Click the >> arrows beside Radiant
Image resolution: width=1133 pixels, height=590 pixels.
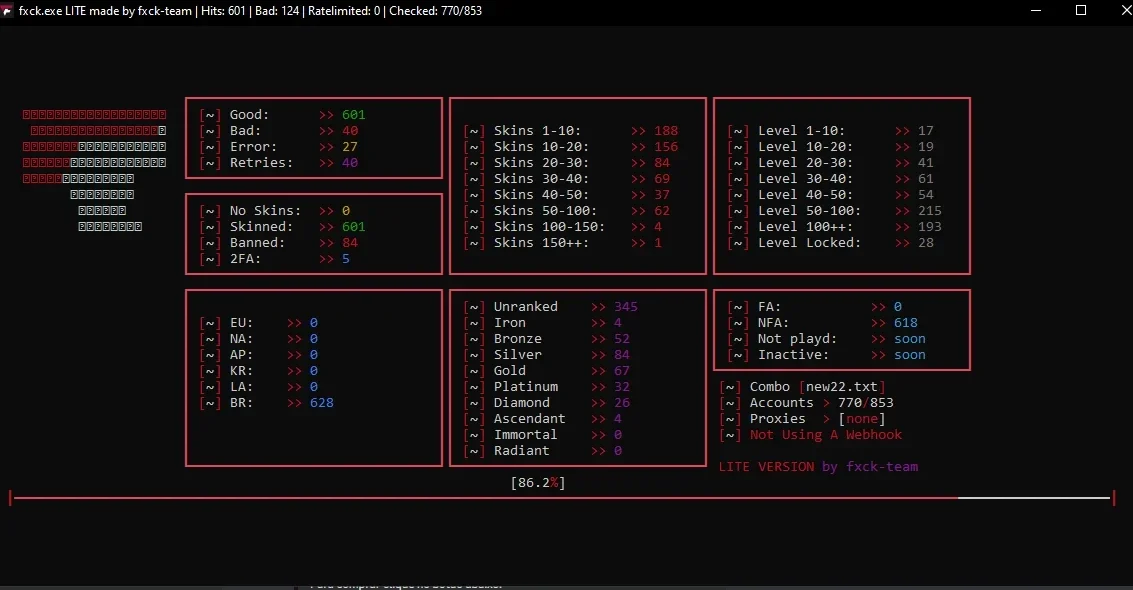click(598, 451)
